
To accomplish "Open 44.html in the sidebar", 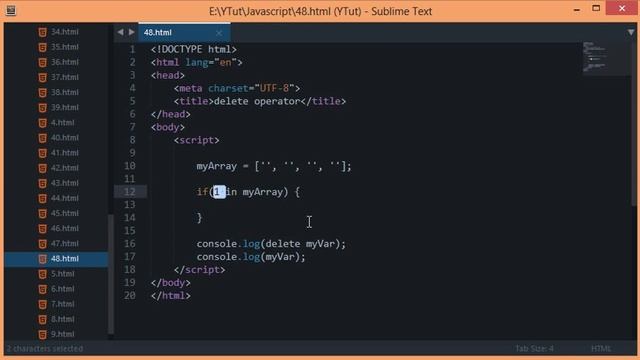I will click(64, 198).
